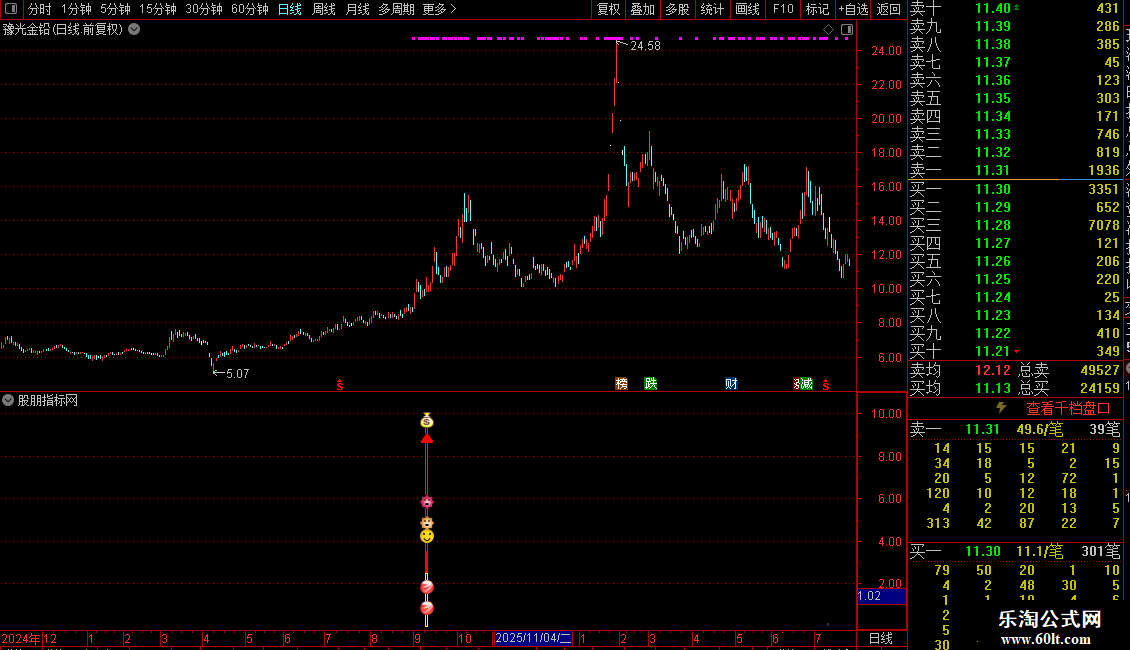Screen dimensions: 1130x650
Task: Click the 榜 event marker
Action: tap(621, 383)
